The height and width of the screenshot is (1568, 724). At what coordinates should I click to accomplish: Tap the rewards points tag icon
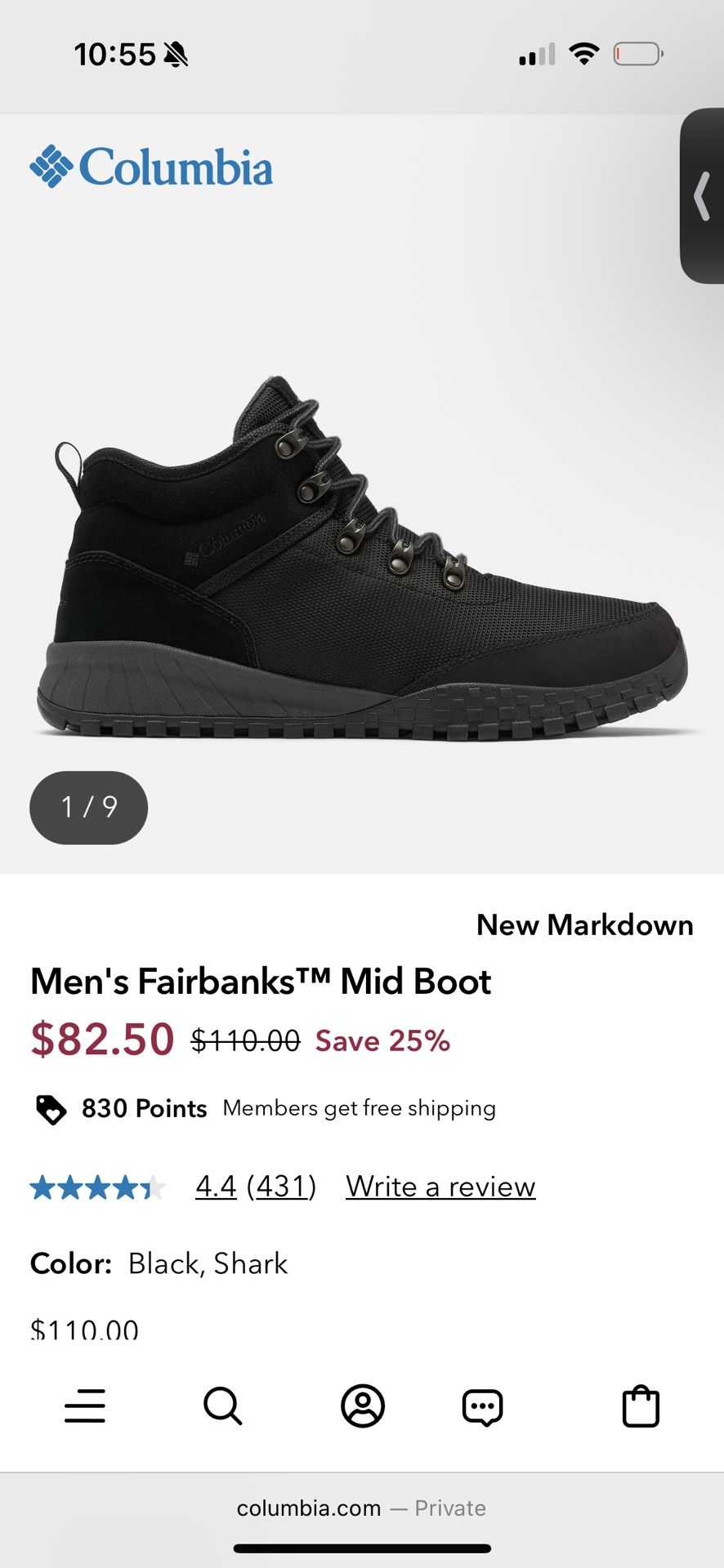pyautogui.click(x=51, y=1109)
